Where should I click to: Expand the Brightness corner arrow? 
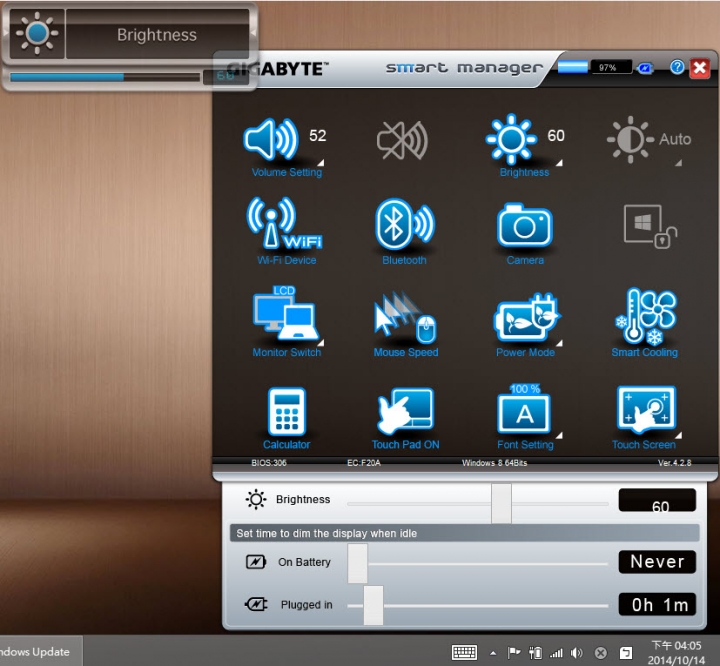point(559,163)
